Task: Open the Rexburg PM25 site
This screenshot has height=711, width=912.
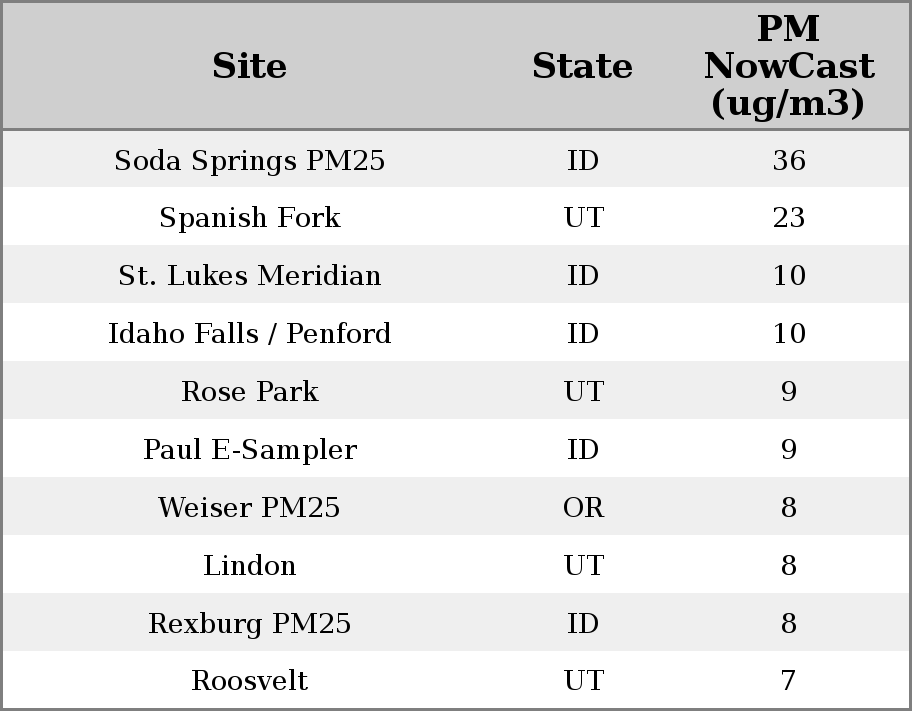Action: point(249,624)
